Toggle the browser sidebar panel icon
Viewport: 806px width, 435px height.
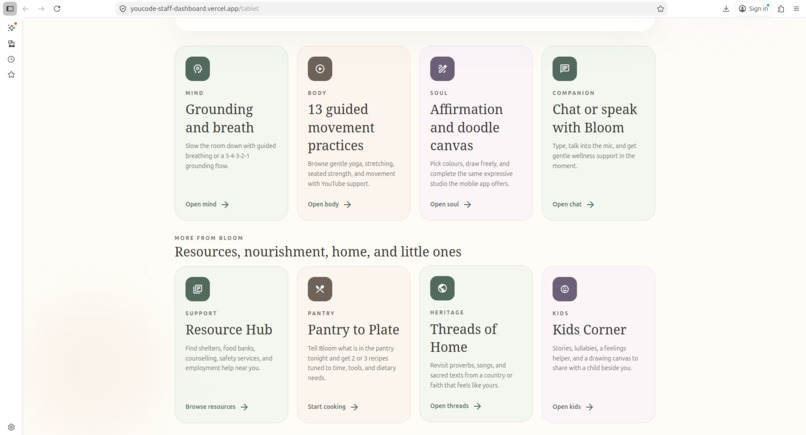click(10, 9)
